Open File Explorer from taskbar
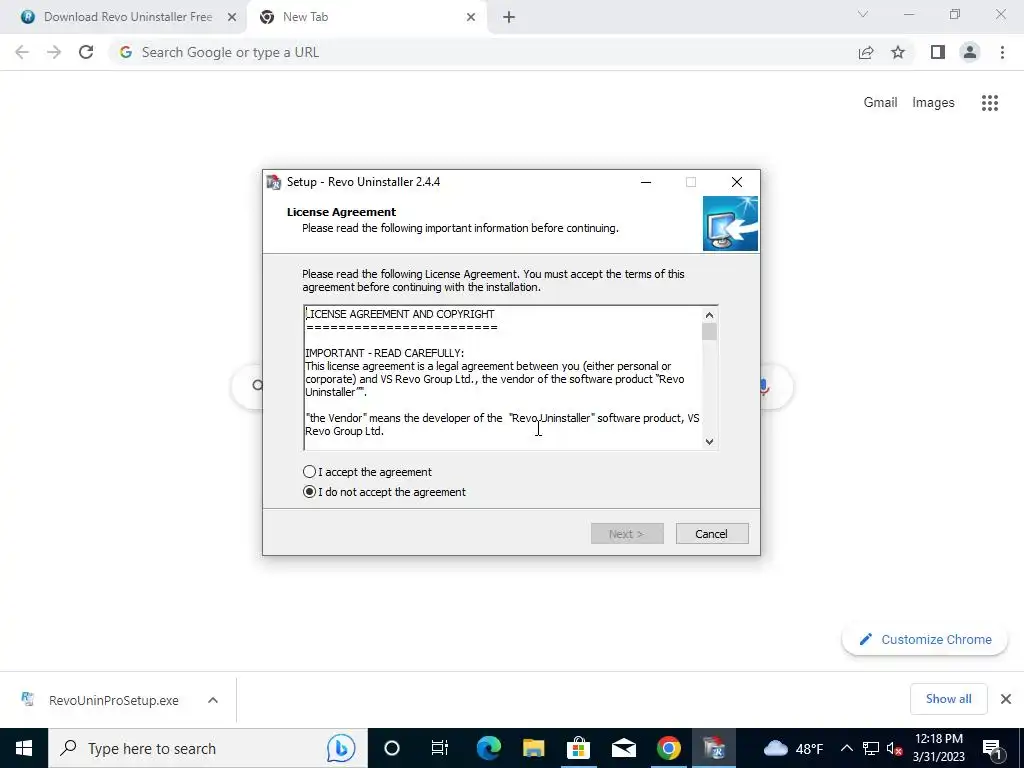 [534, 748]
